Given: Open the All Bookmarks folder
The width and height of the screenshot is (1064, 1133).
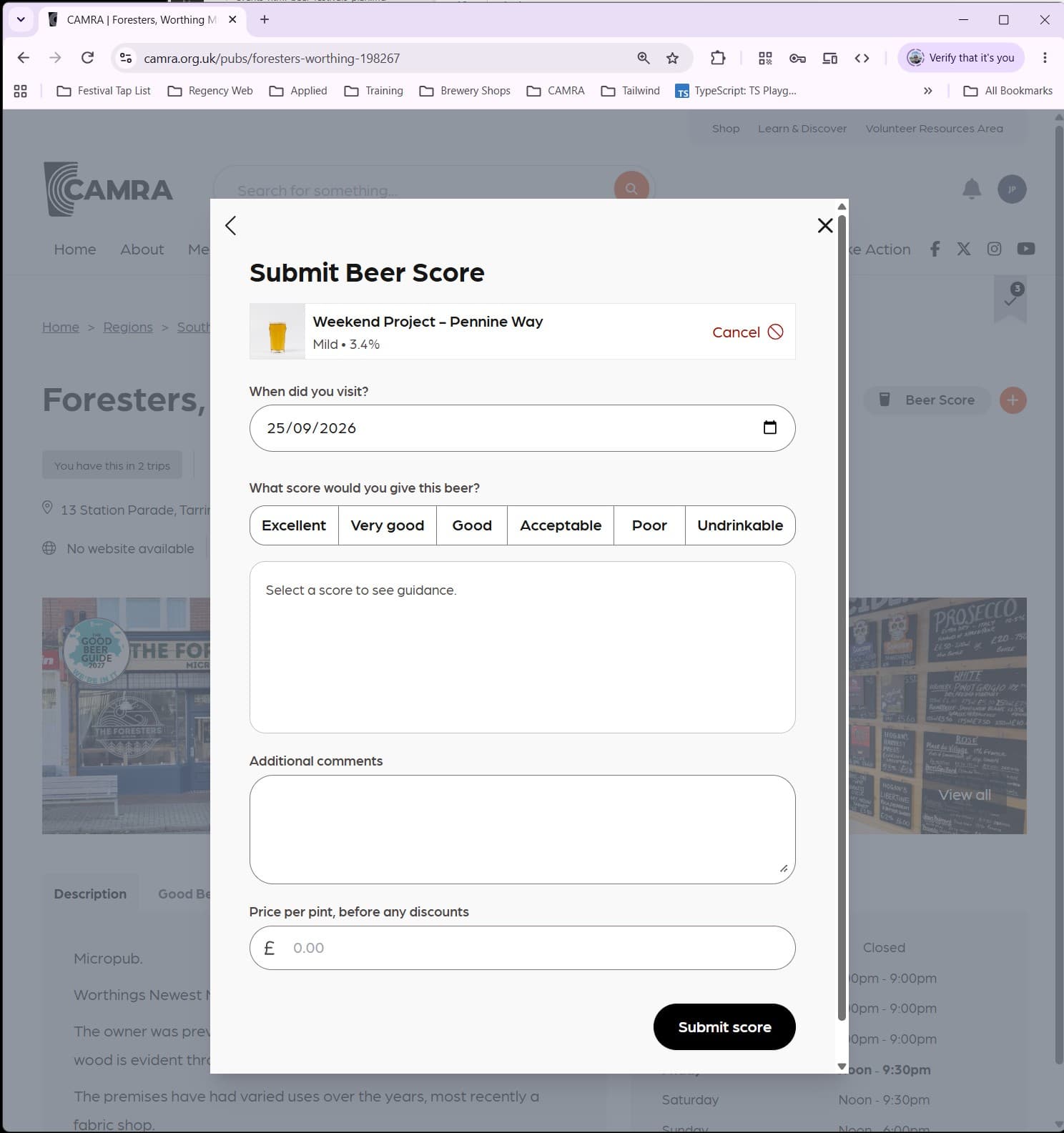Looking at the screenshot, I should coord(1008,91).
